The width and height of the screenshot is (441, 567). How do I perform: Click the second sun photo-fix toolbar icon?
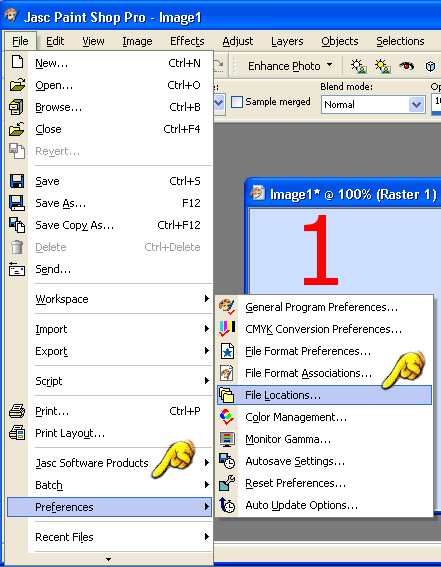382,66
